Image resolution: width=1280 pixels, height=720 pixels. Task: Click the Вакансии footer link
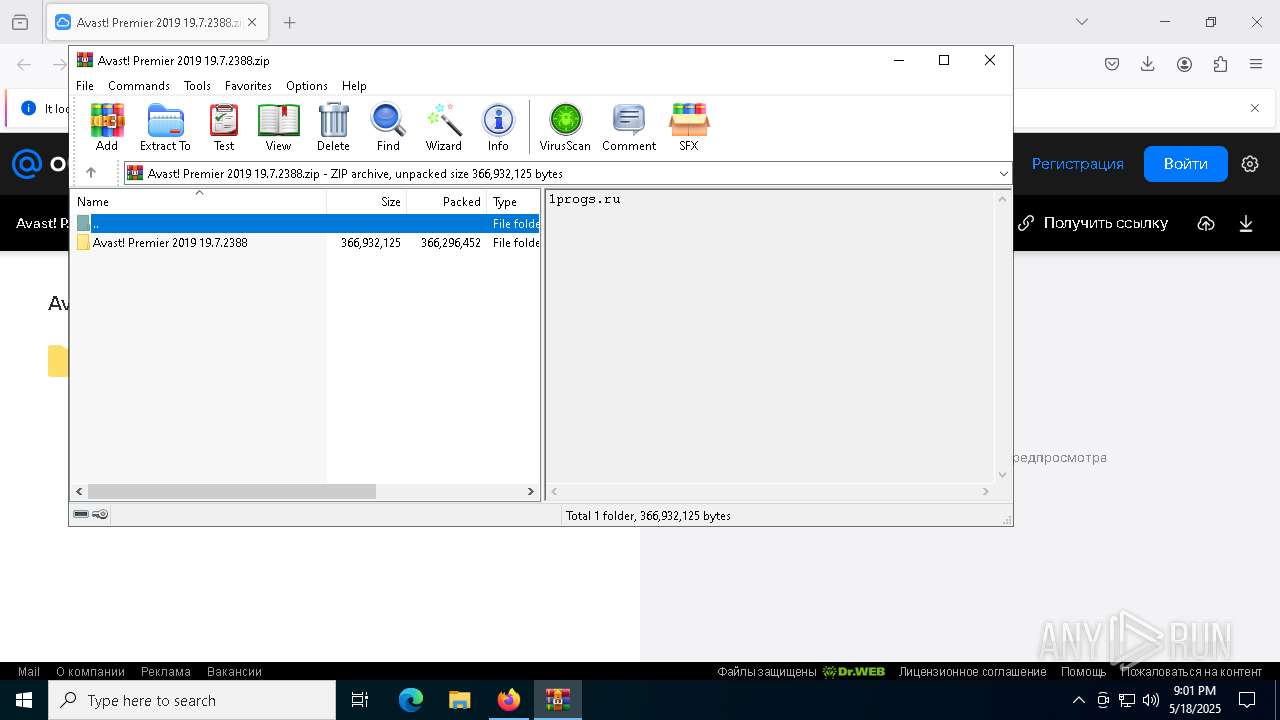[234, 672]
